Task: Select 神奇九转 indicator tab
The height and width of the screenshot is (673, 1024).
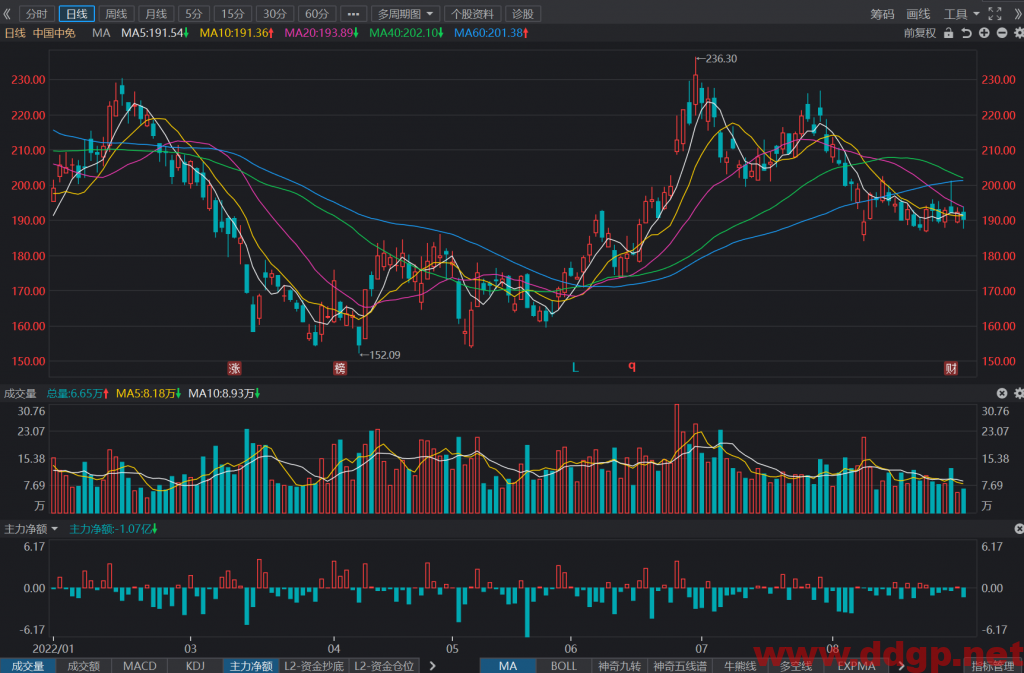Action: coord(619,666)
